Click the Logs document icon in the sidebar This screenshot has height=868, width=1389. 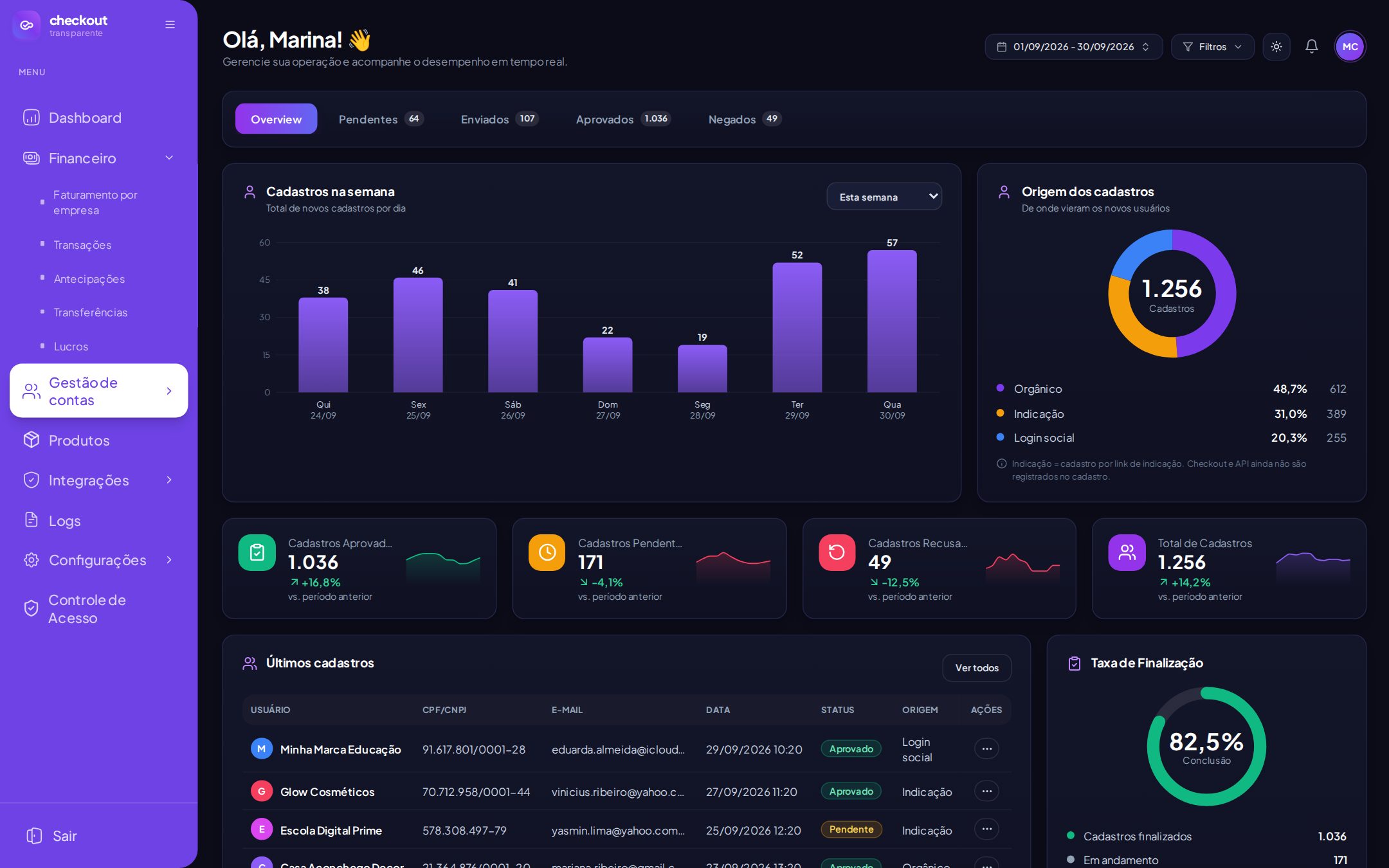(31, 520)
